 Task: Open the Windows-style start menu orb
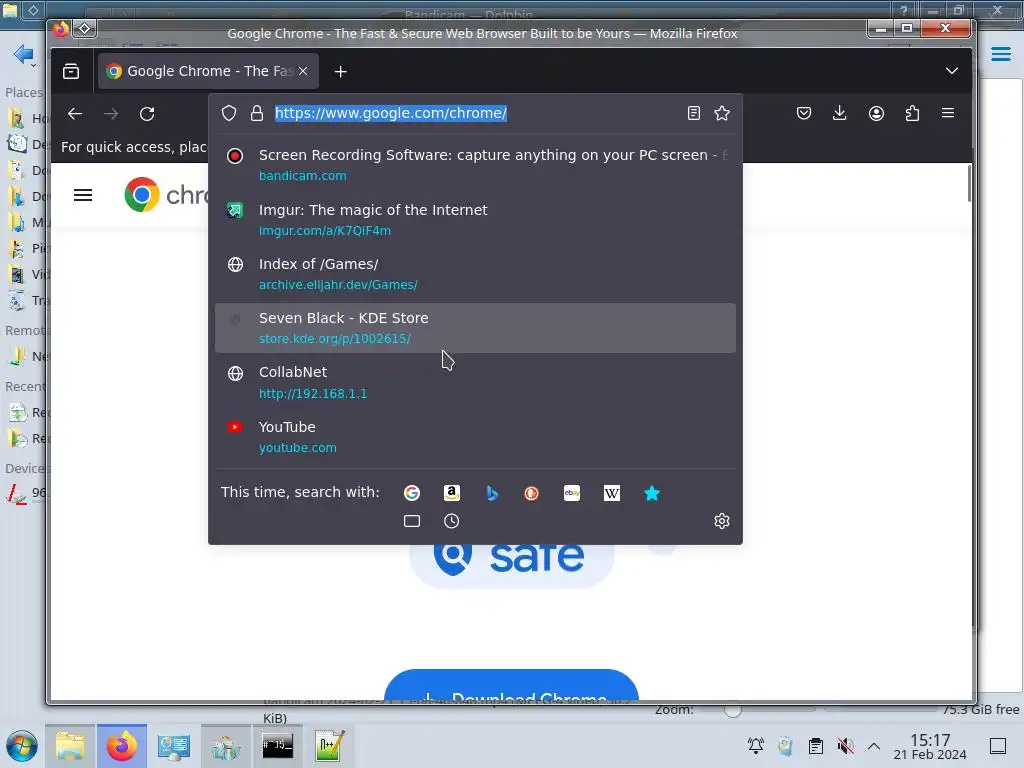22,746
